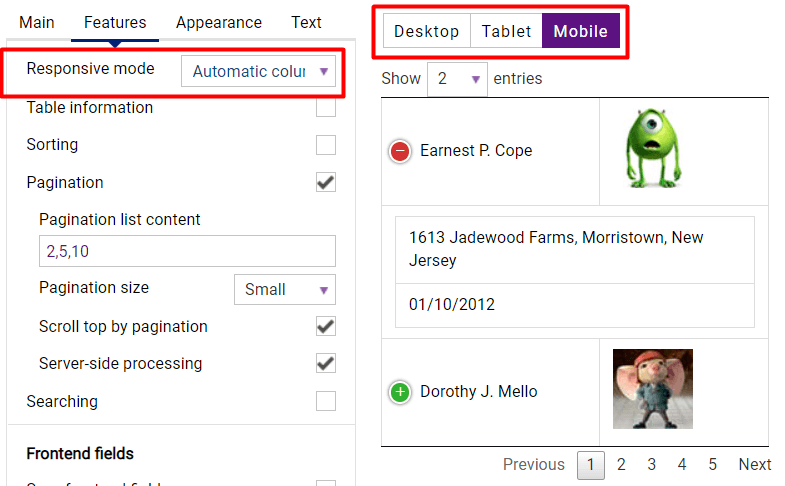
Task: Enable the Sorting checkbox
Action: pos(326,145)
